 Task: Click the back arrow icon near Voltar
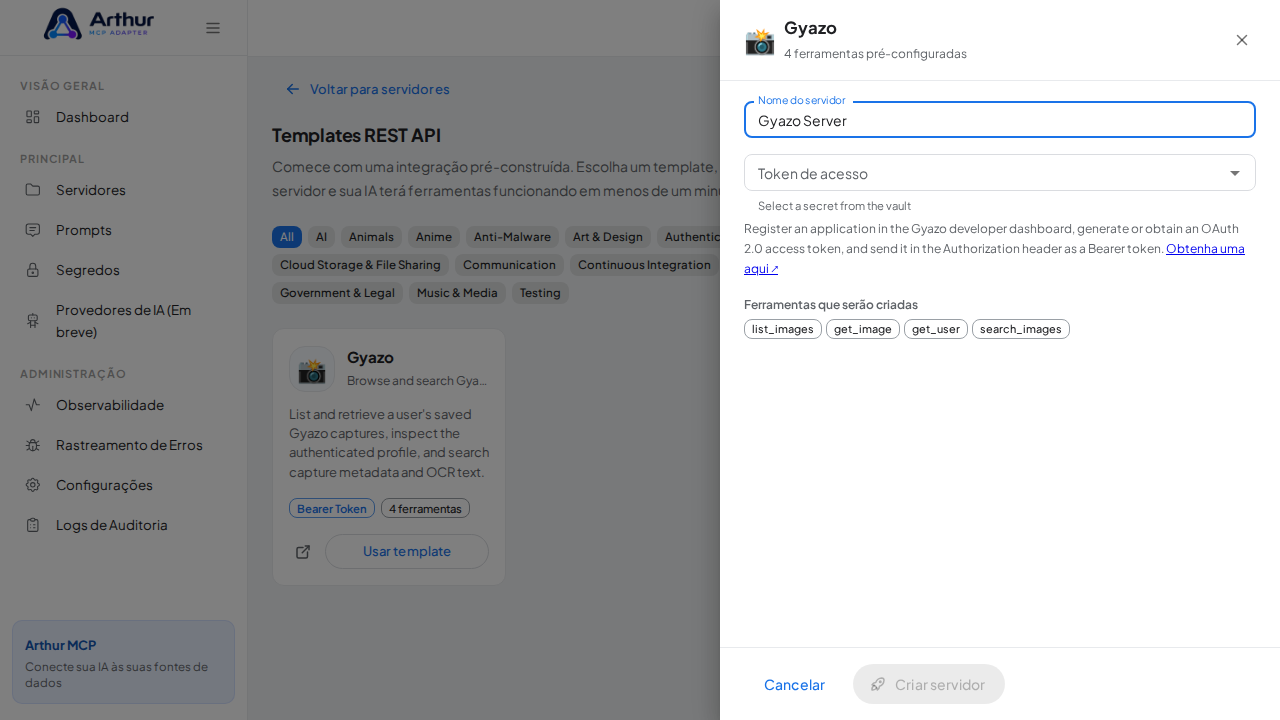(x=293, y=89)
